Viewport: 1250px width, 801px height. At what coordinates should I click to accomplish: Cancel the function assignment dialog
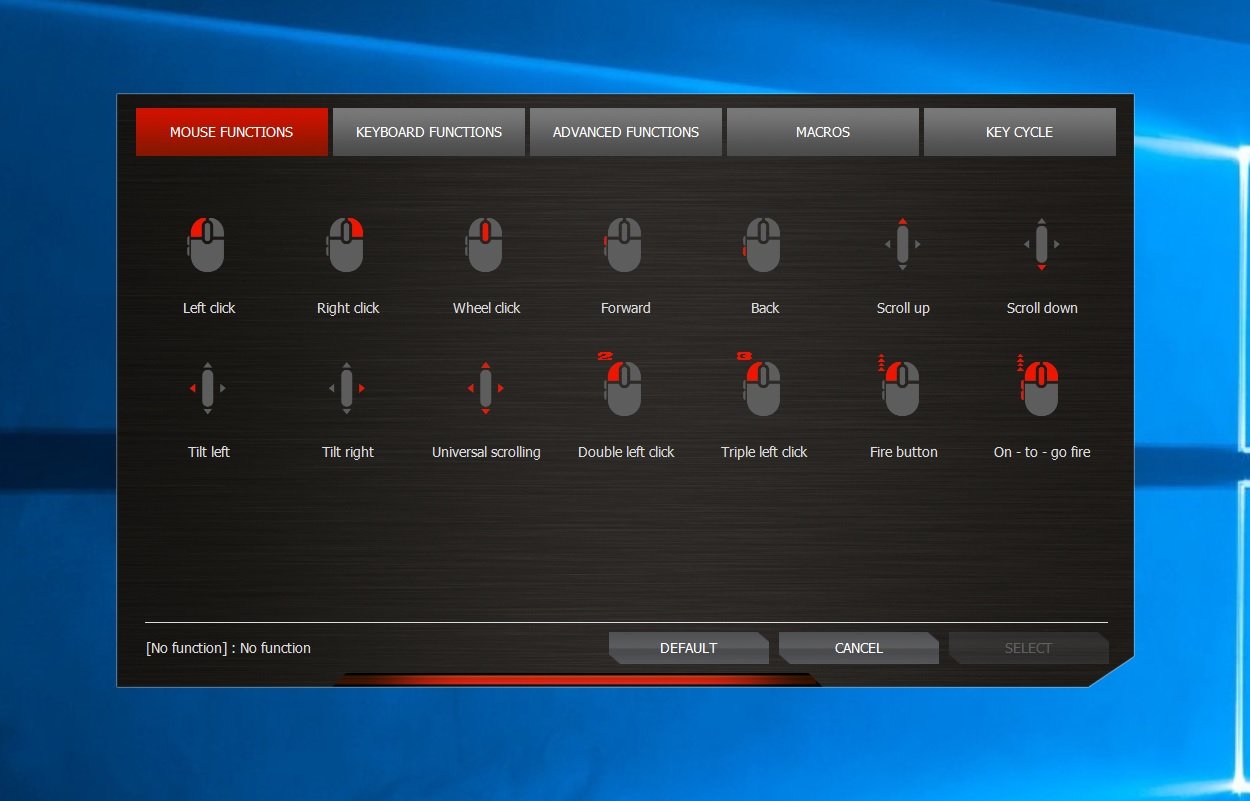(859, 648)
